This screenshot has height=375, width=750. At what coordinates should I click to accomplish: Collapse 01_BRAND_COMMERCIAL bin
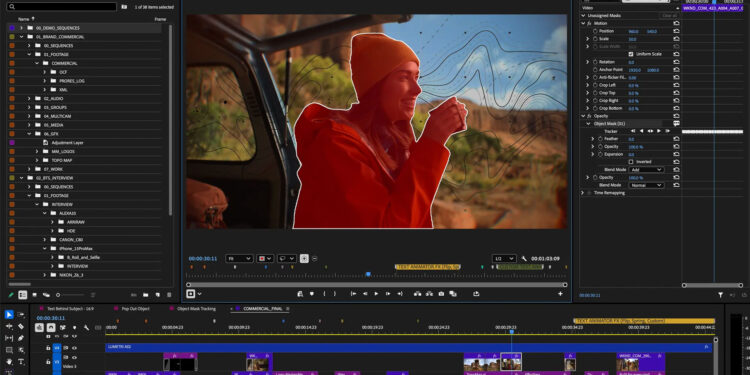pyautogui.click(x=21, y=36)
